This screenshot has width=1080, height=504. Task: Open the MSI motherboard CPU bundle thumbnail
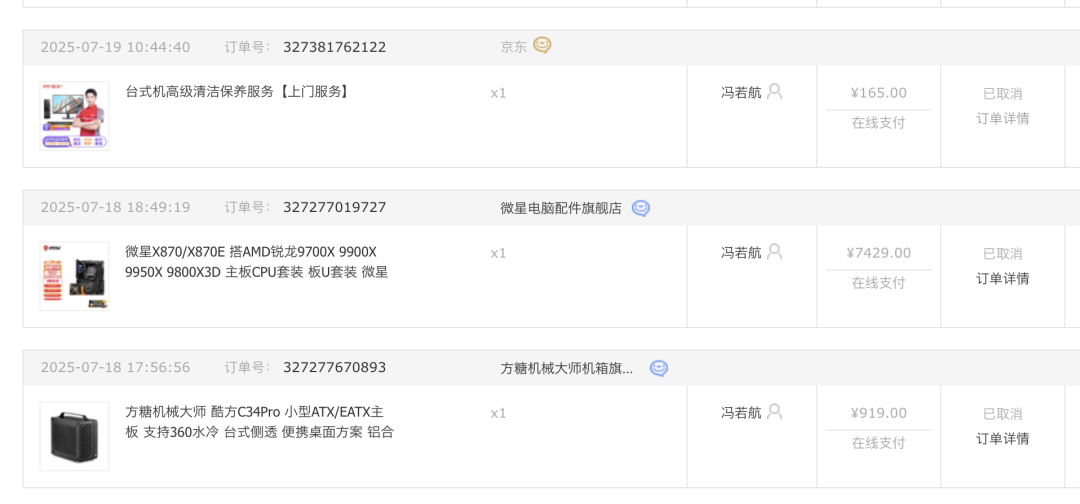point(74,276)
